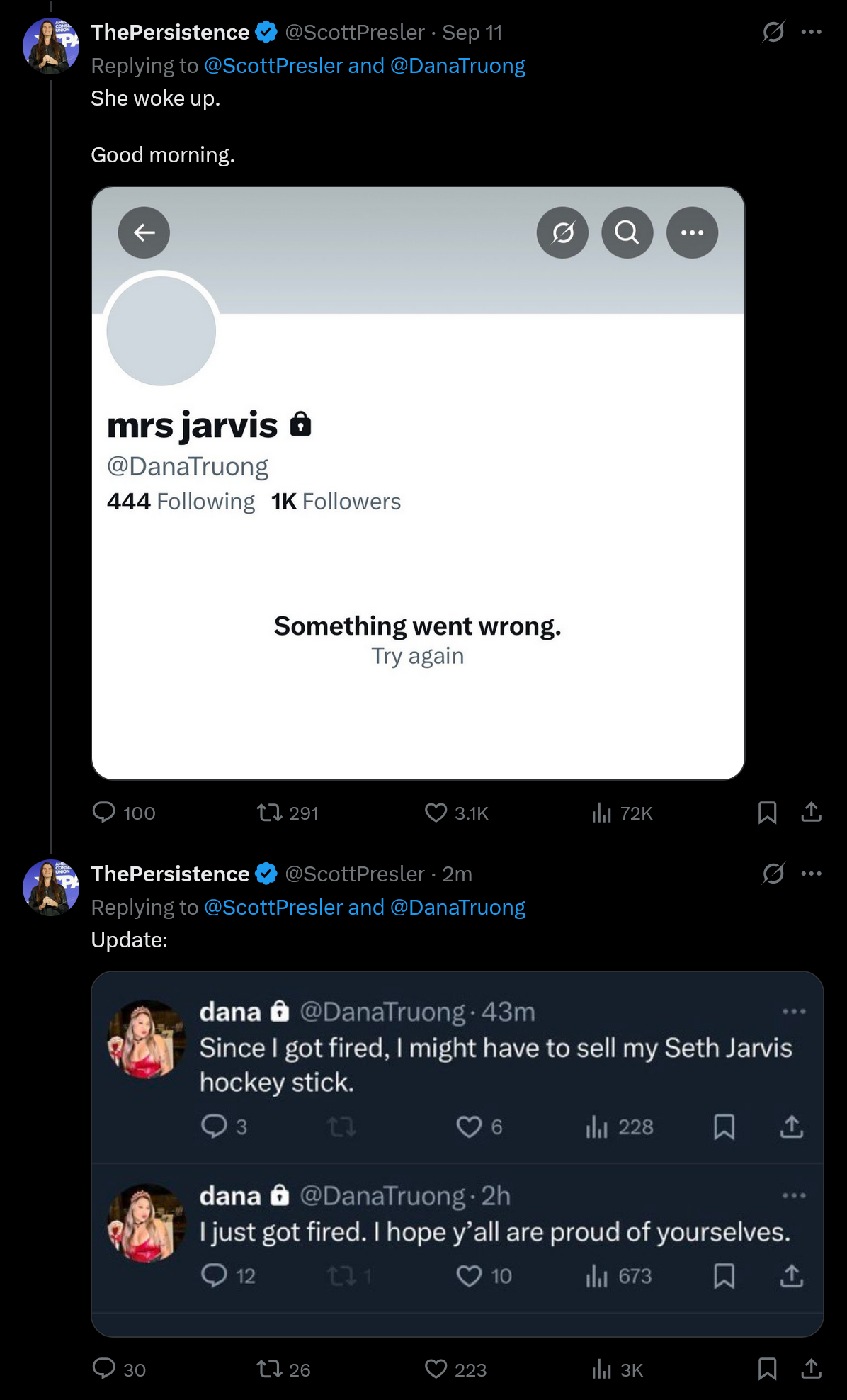
Task: Share the 'She woke up' tweet
Action: pyautogui.click(x=811, y=812)
